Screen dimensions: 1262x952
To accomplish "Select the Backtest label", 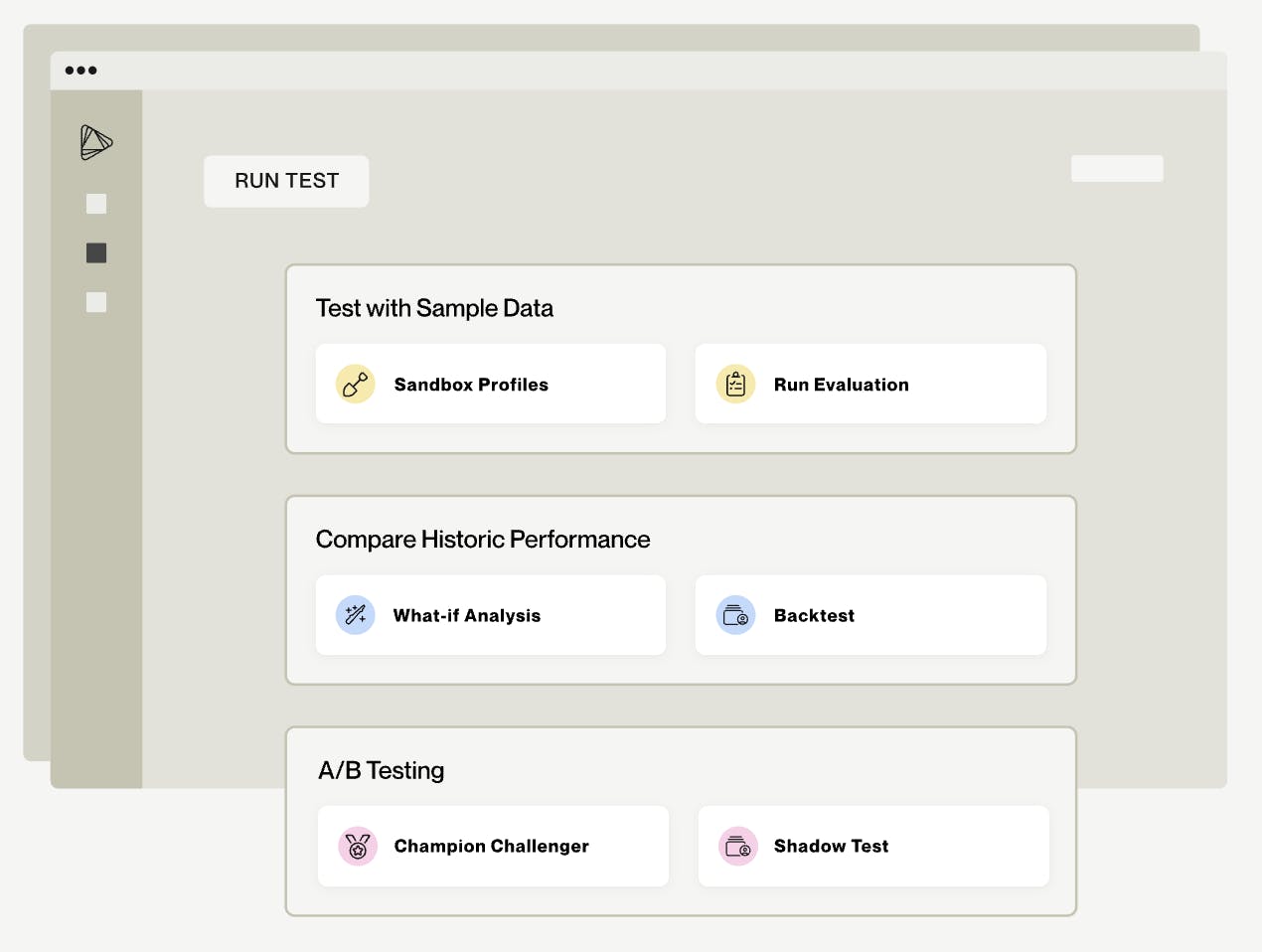I will tap(814, 616).
